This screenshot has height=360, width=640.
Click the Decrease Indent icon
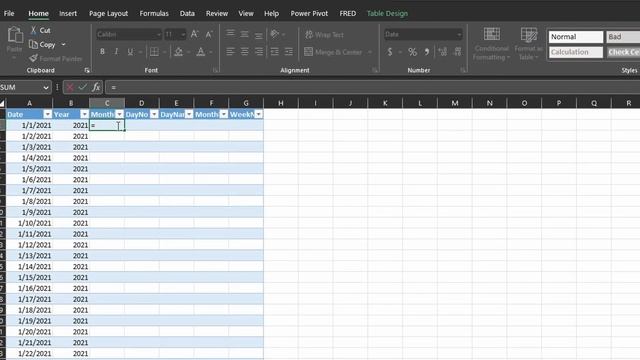tap(274, 52)
